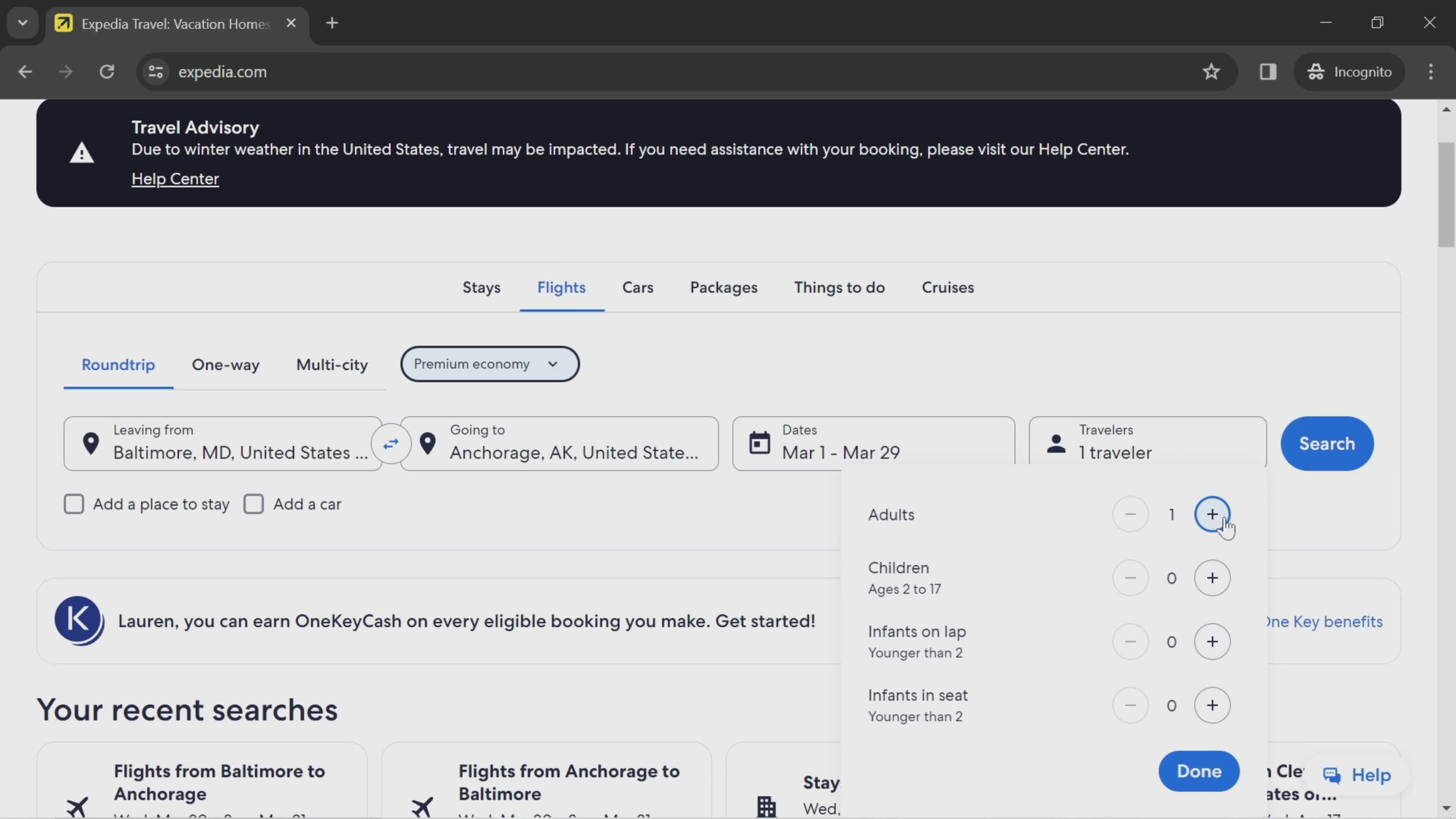
Task: Click the hotel building icon on the Stay card
Action: 766,806
